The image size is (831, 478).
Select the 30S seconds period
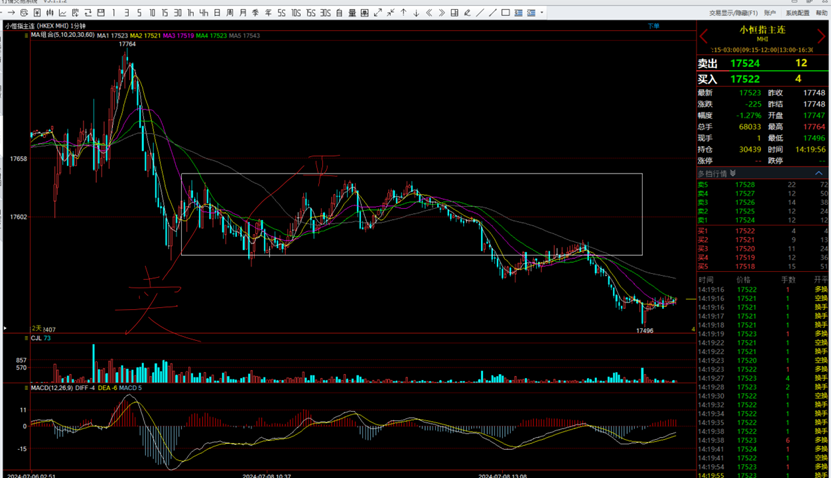pyautogui.click(x=325, y=13)
